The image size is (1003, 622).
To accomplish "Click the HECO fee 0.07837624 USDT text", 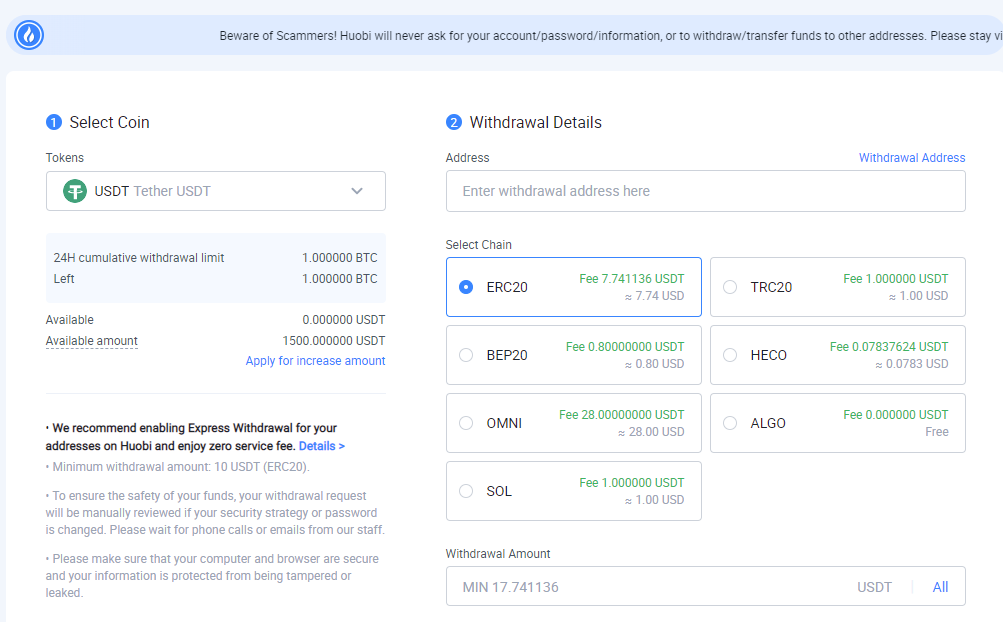I will (889, 347).
